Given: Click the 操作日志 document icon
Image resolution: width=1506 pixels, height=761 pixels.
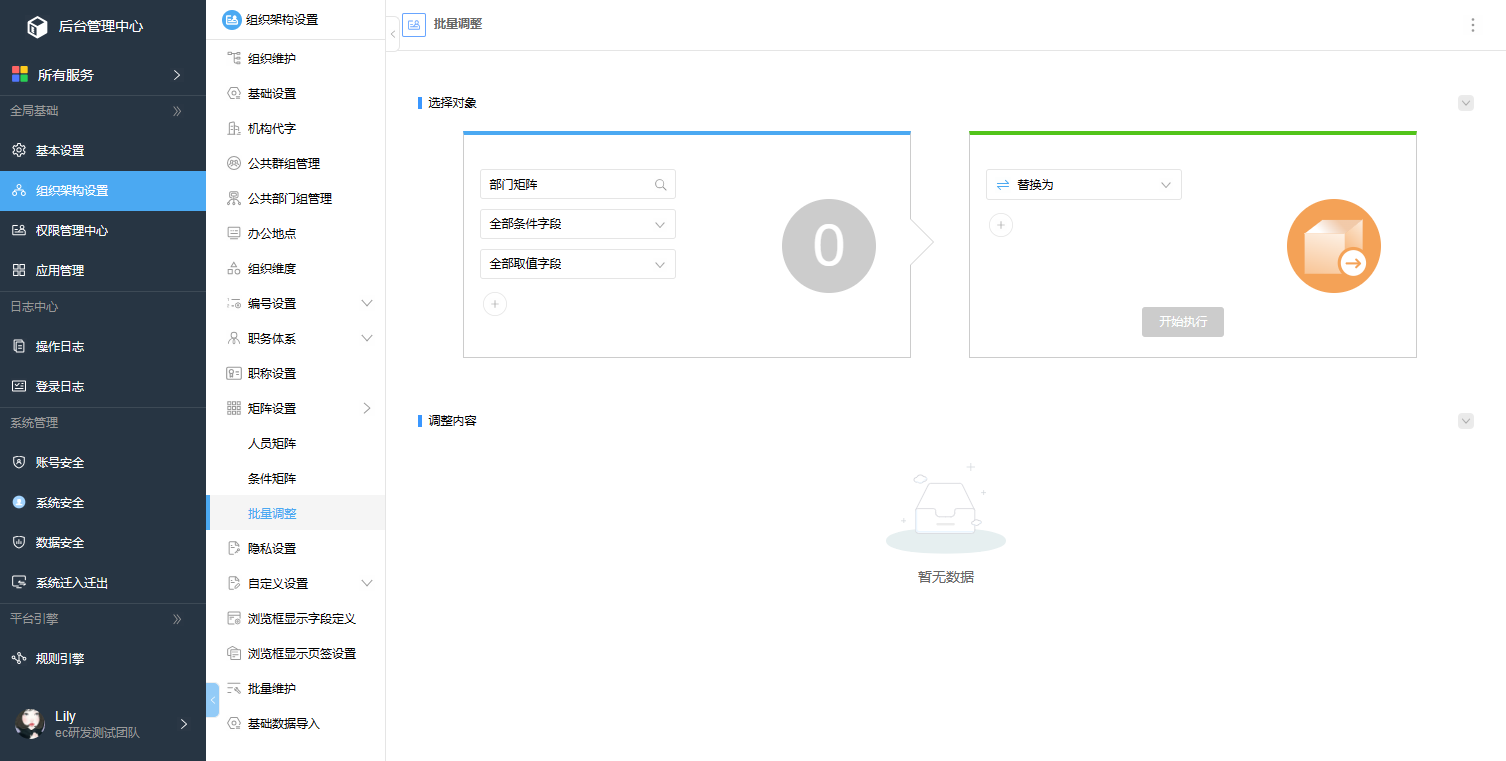Looking at the screenshot, I should click(19, 347).
